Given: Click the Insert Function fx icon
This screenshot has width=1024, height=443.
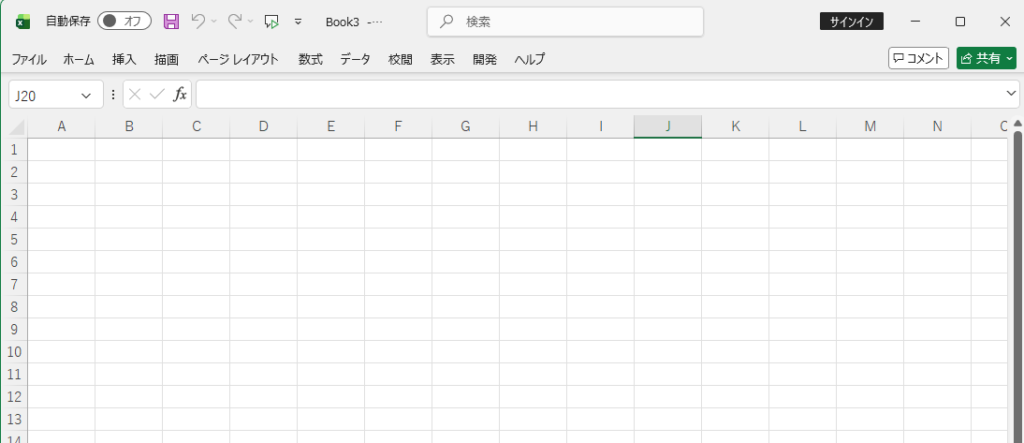Looking at the screenshot, I should point(180,94).
